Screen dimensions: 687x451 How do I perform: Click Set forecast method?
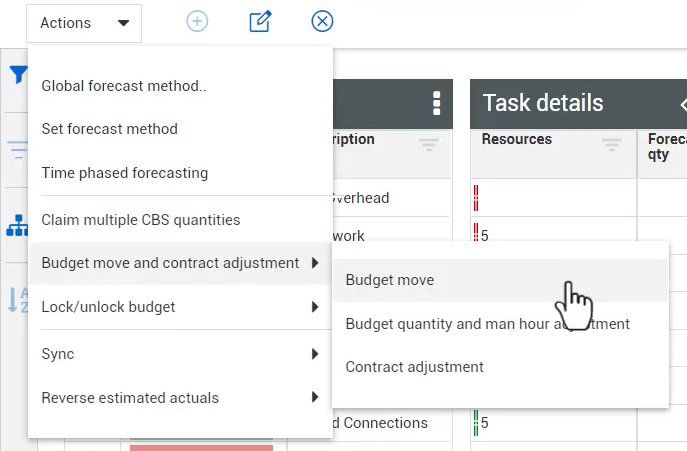(x=109, y=129)
